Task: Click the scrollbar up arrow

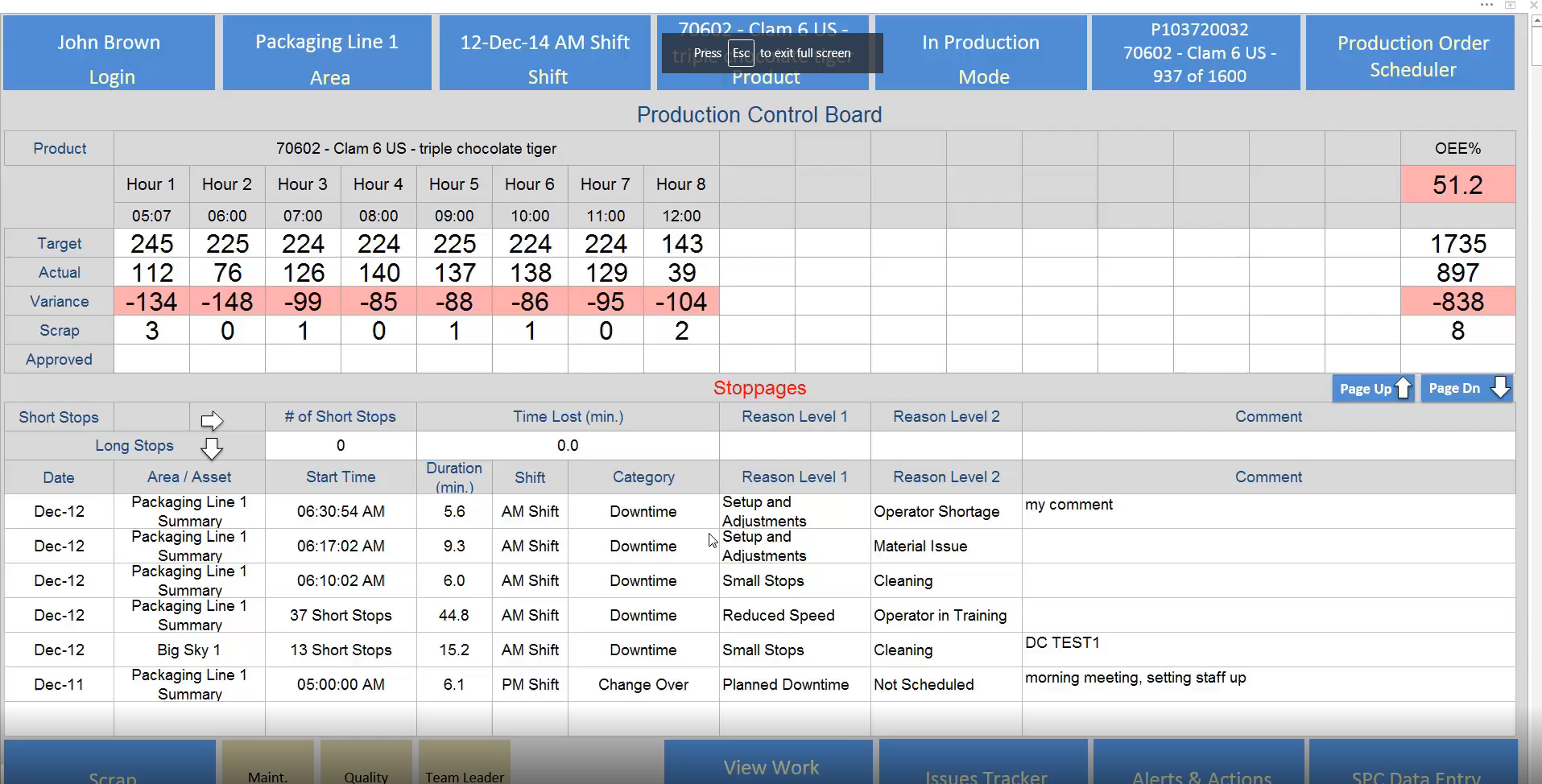Action: pos(1534,20)
